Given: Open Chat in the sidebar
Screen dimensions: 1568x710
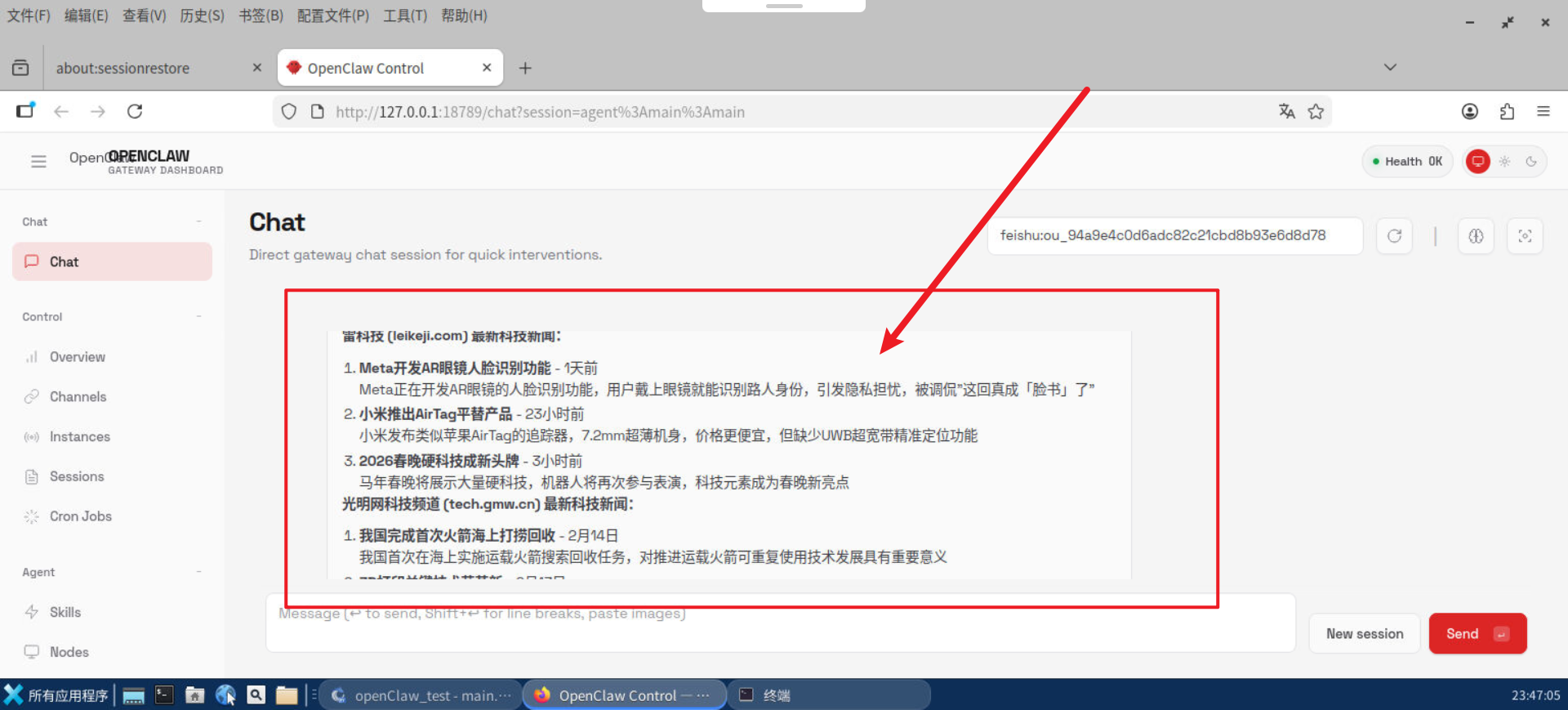Looking at the screenshot, I should pos(112,261).
